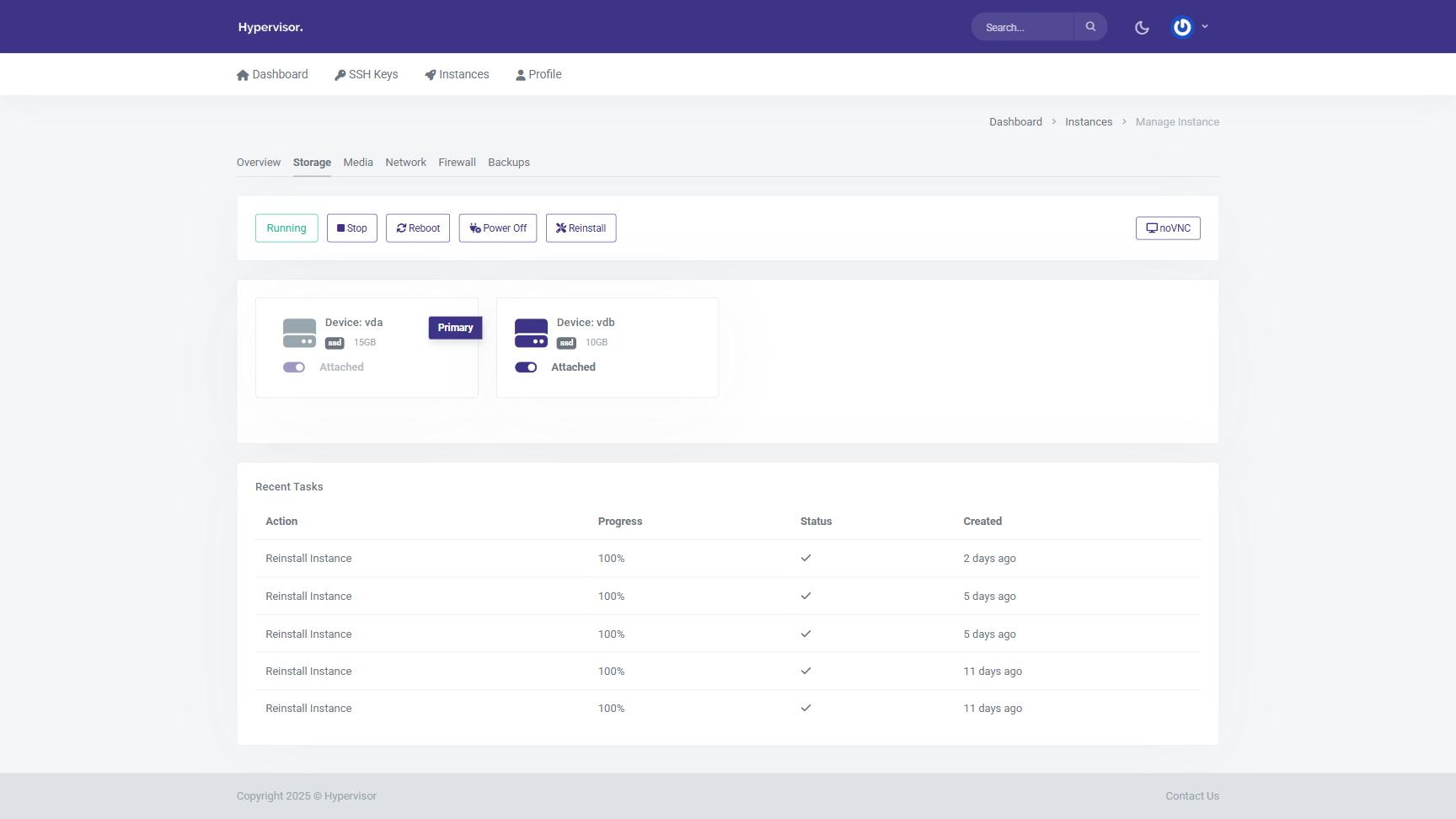Click the Progress column header

click(620, 522)
